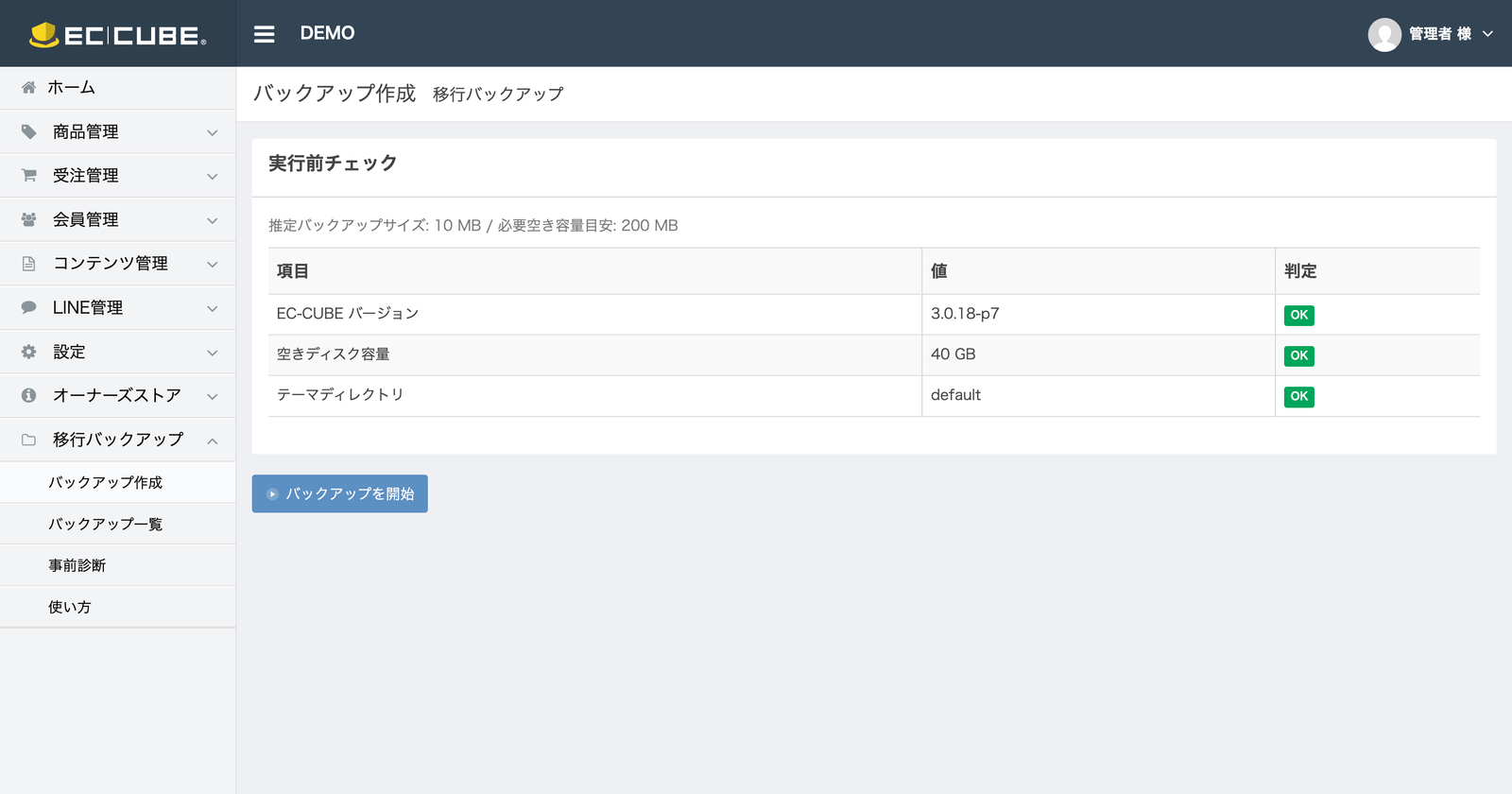
Task: Select バックアップ一覧 submenu item
Action: (117, 524)
